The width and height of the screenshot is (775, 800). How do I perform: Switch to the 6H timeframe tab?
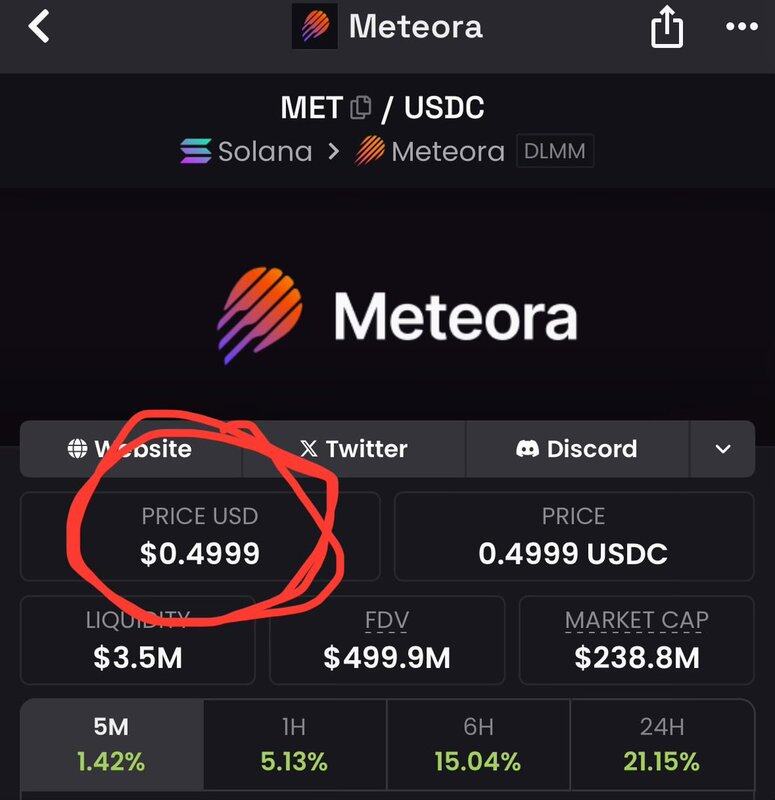click(478, 744)
